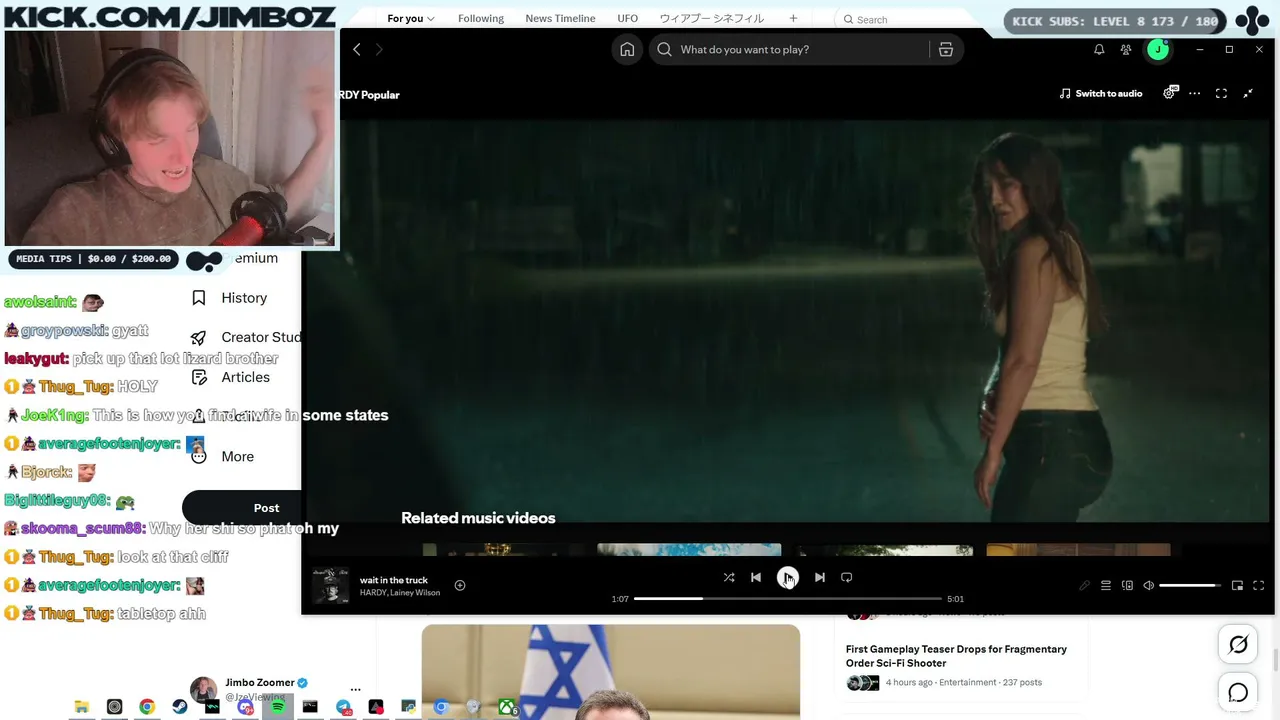Open Jimbo Zoomer account menu dots
Image resolution: width=1280 pixels, height=720 pixels.
coord(355,690)
